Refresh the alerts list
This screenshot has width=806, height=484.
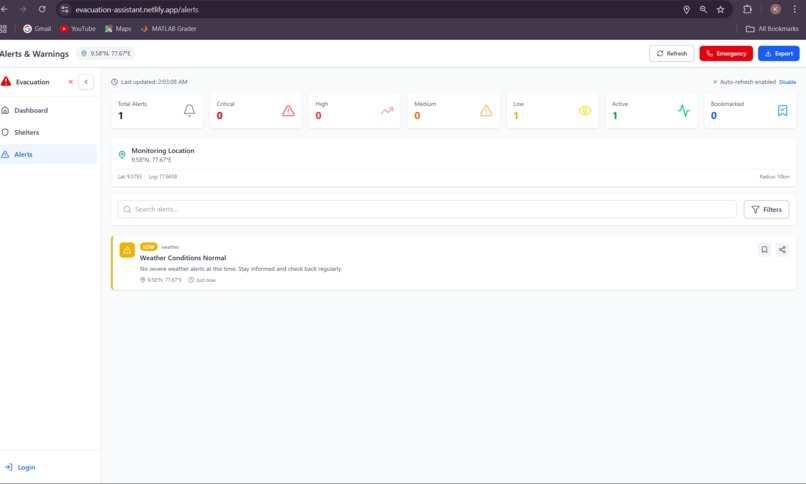tap(671, 53)
